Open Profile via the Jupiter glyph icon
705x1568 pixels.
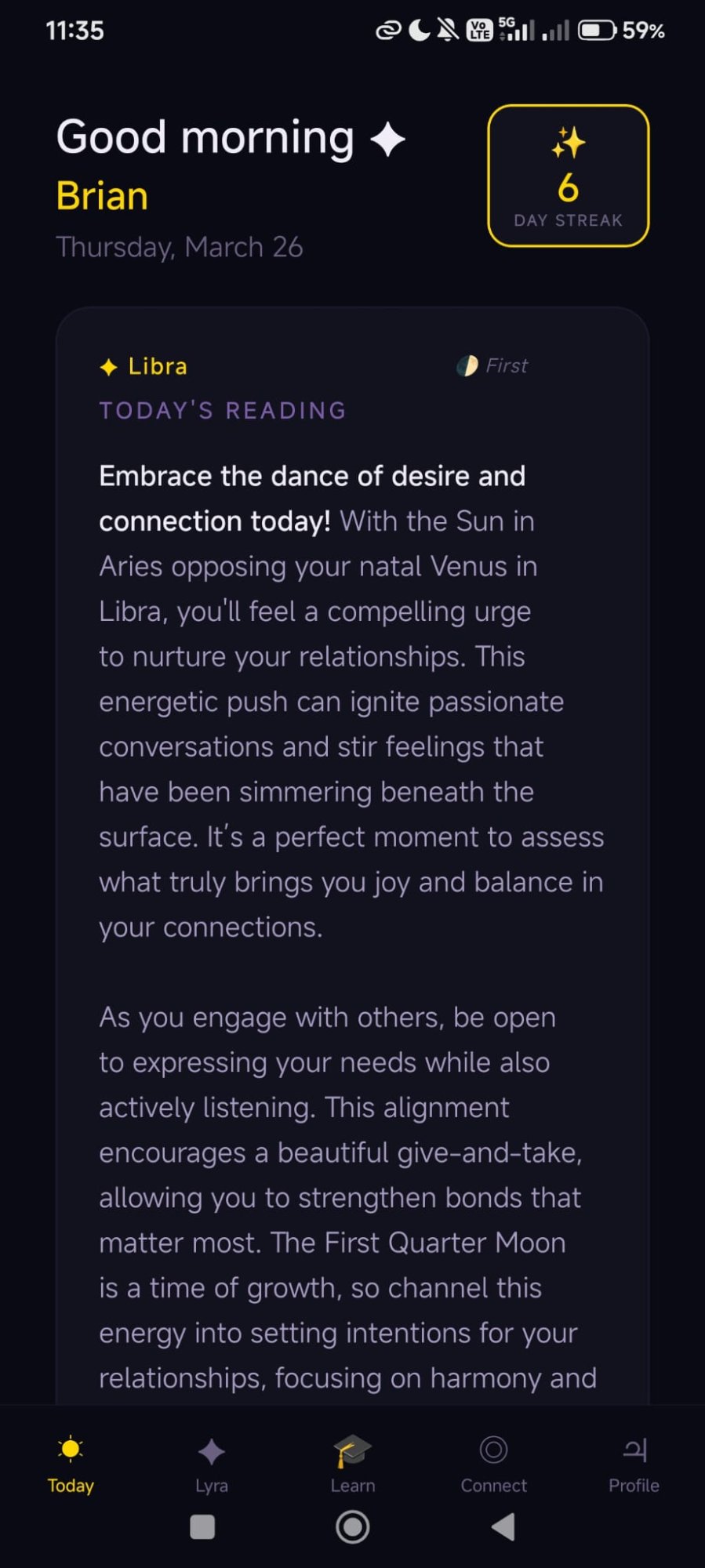tap(634, 1450)
